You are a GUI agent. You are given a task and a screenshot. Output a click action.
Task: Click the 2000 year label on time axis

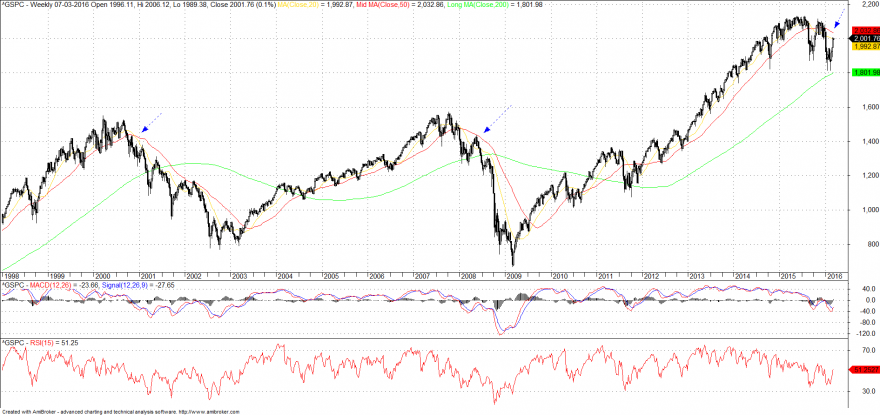102,277
